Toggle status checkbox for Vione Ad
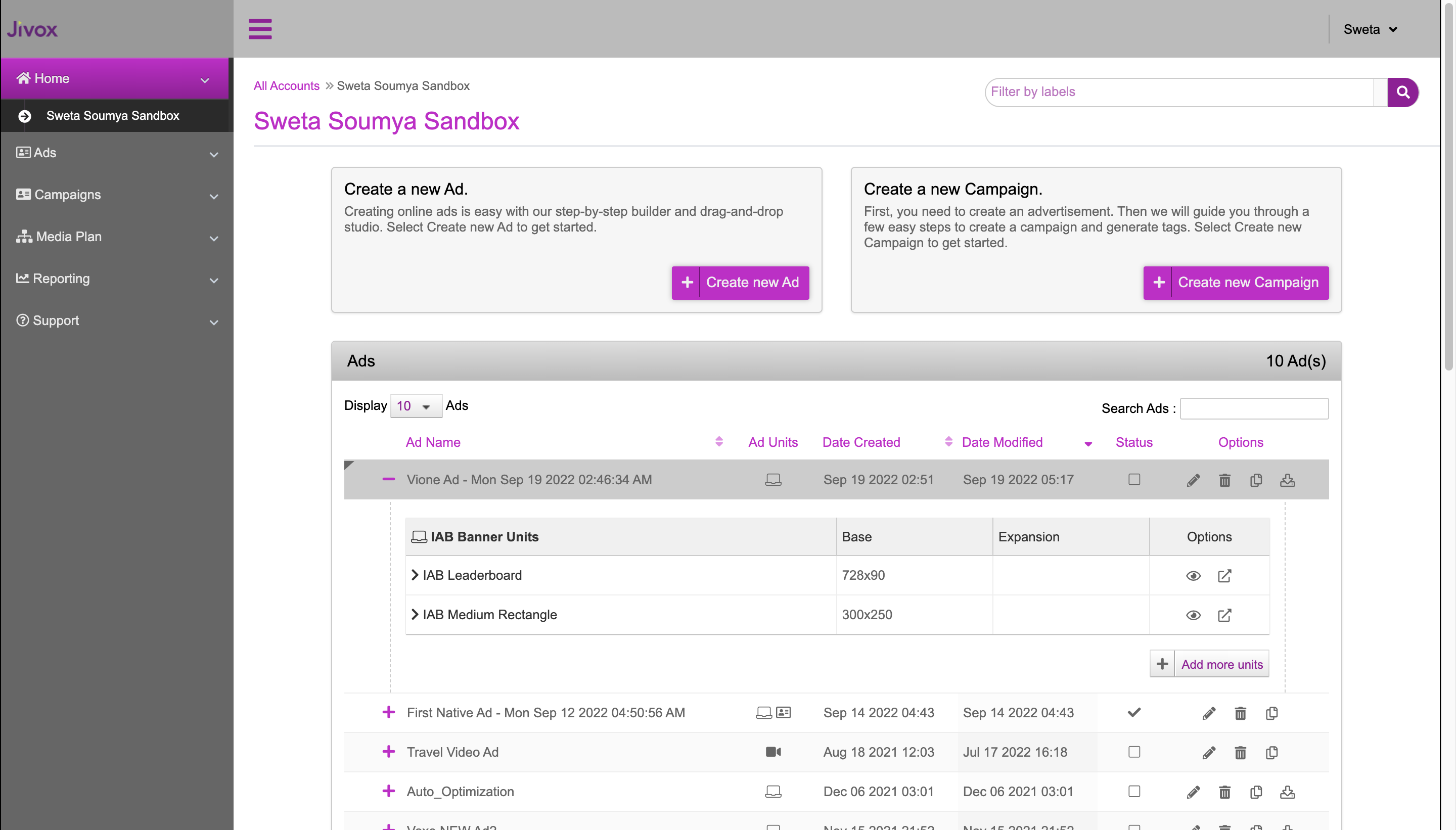Image resolution: width=1456 pixels, height=830 pixels. click(1134, 479)
